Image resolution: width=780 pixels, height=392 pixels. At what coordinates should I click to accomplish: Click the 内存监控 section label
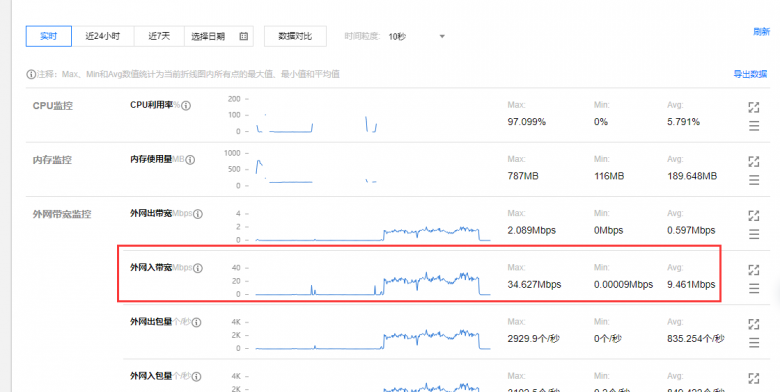click(x=52, y=160)
